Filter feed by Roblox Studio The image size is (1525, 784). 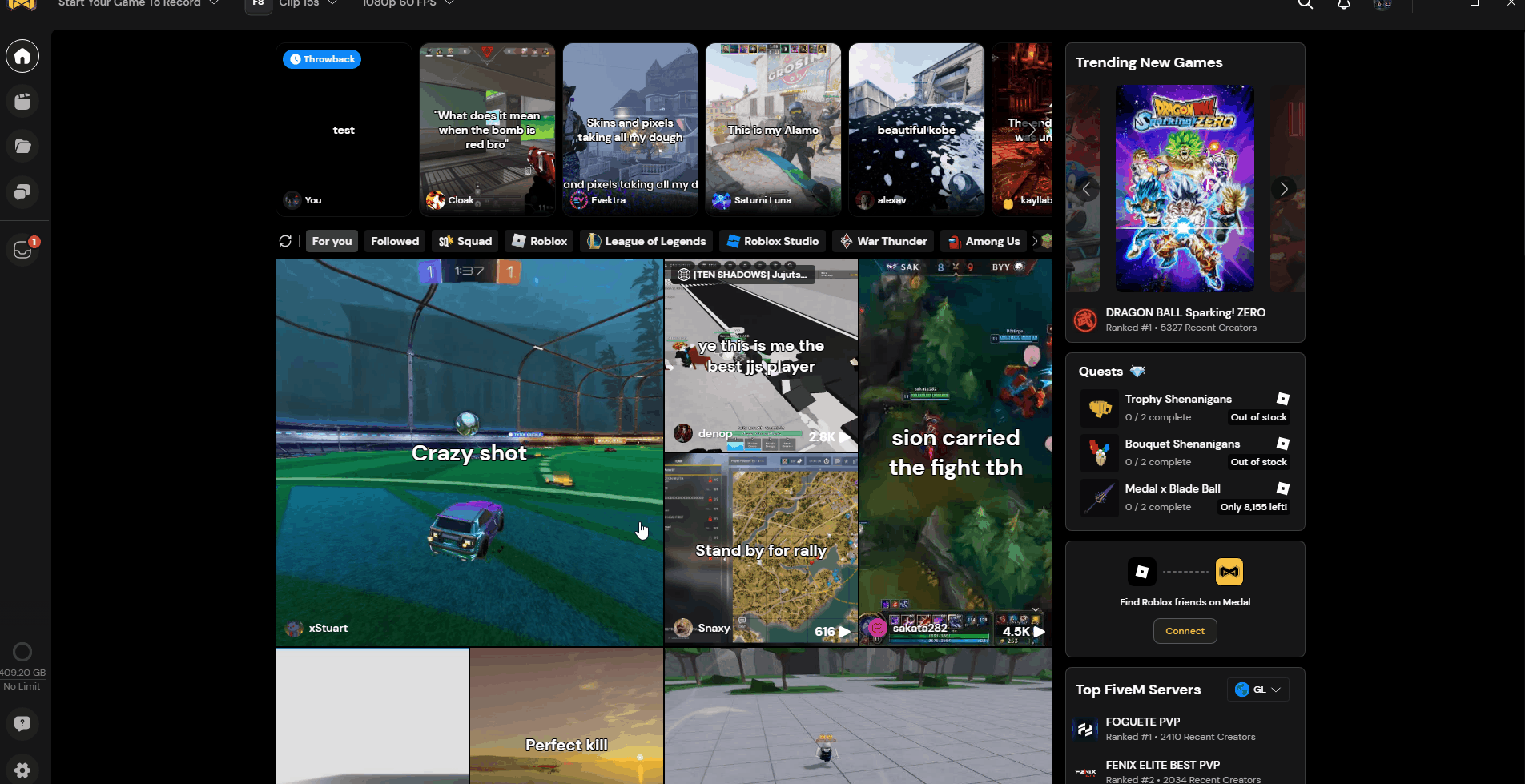tap(772, 241)
